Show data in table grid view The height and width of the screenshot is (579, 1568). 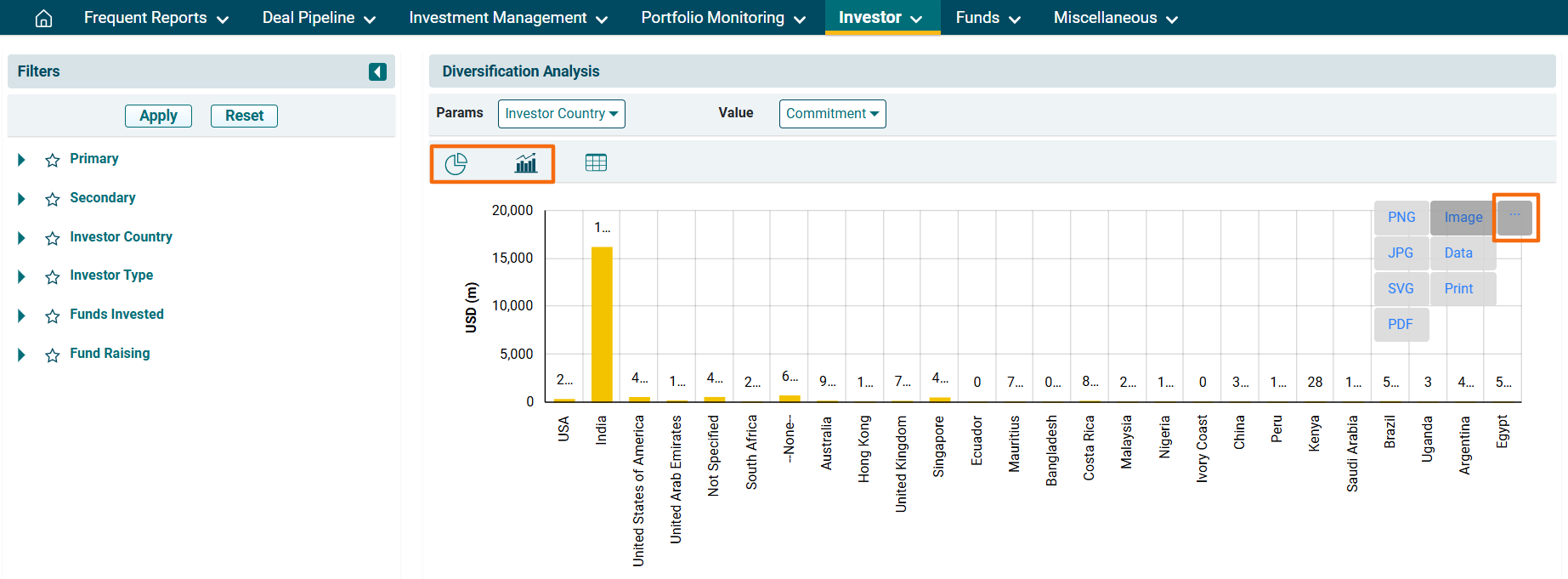596,162
